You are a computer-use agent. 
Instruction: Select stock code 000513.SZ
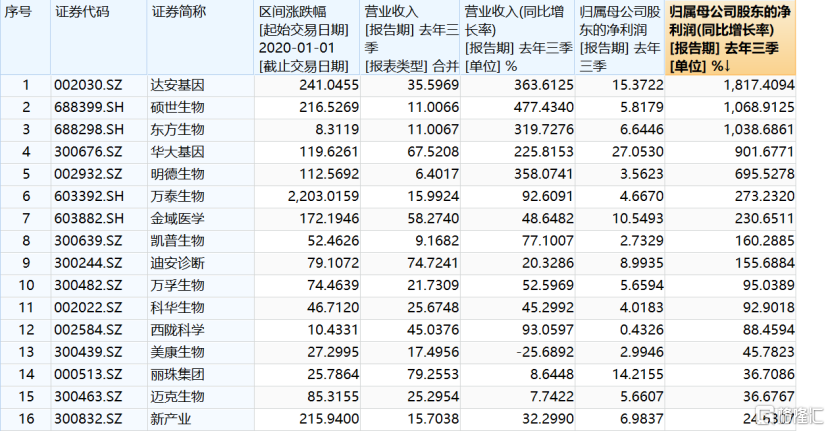[88, 374]
